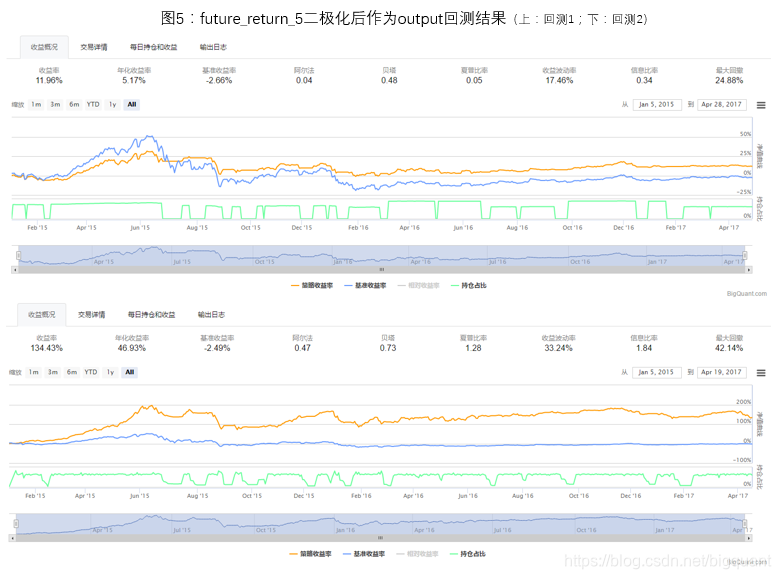Select the All zoom range in the lower chart
The image size is (781, 579).
[x=130, y=372]
